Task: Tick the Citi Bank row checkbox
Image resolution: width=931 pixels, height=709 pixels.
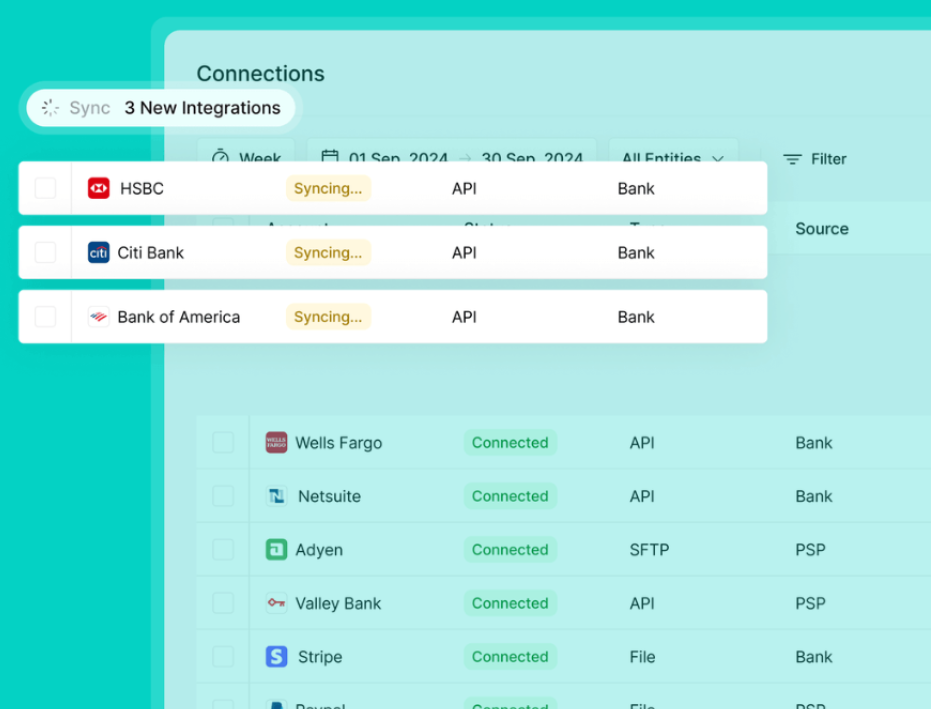Action: (x=45, y=252)
